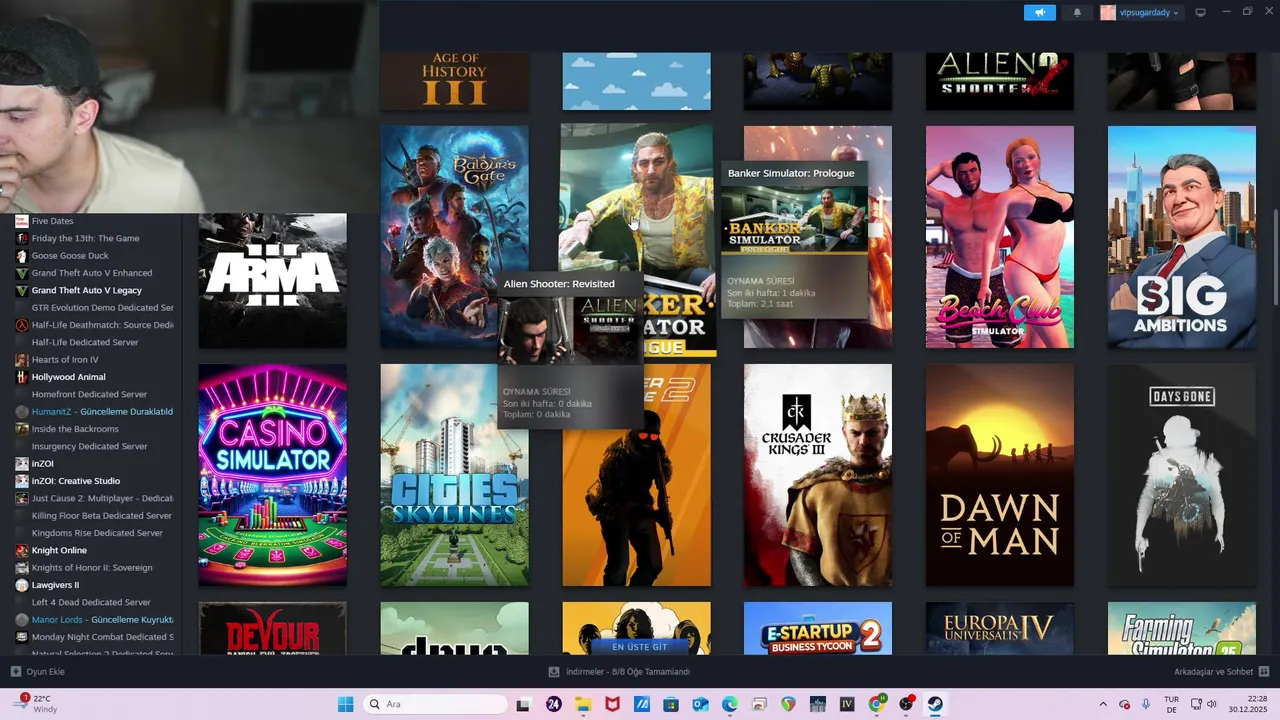Screen dimensions: 1280x720
Task: Open the Windows Start menu
Action: (346, 704)
